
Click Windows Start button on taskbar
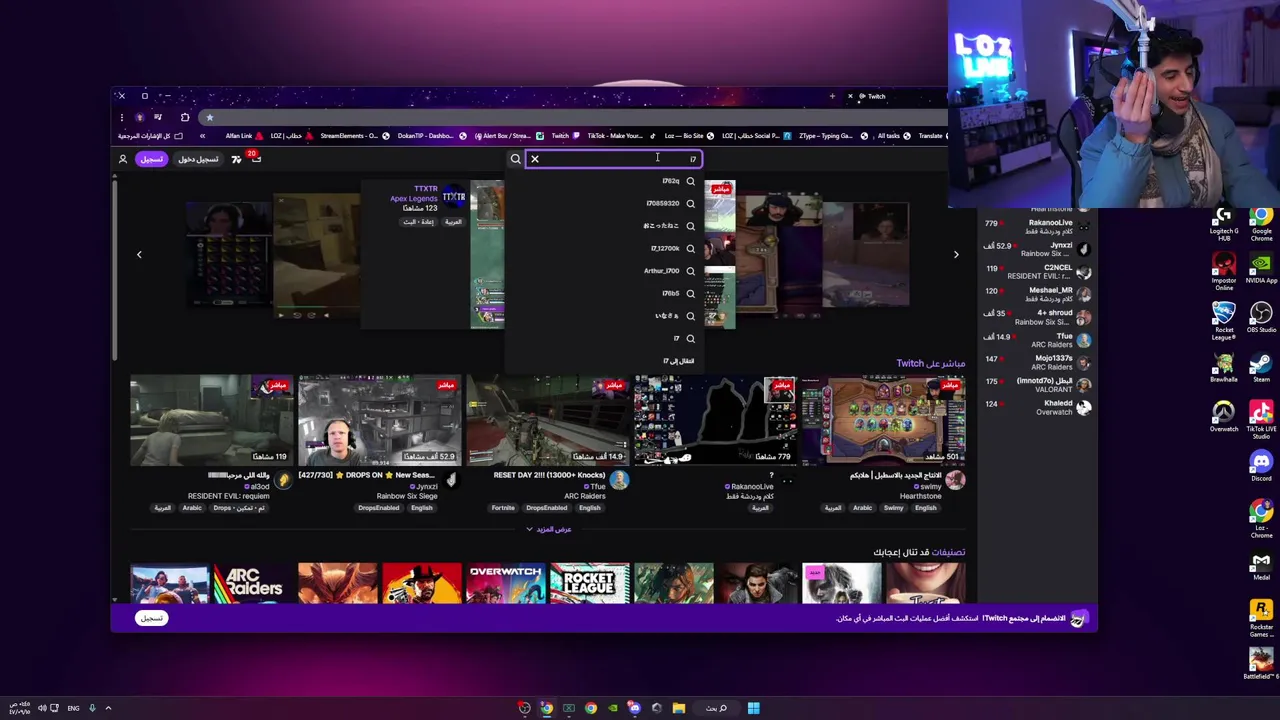(754, 708)
